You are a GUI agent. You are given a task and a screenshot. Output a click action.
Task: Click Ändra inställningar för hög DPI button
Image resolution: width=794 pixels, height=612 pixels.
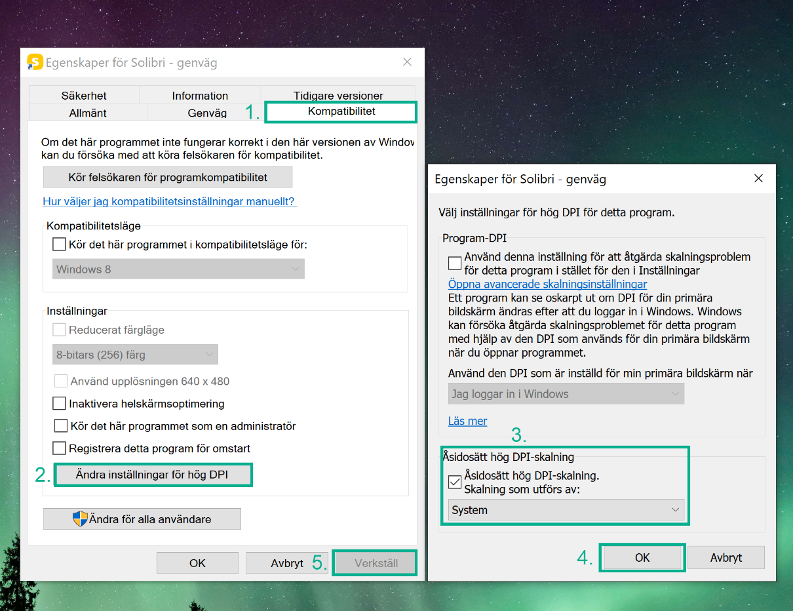pos(152,475)
